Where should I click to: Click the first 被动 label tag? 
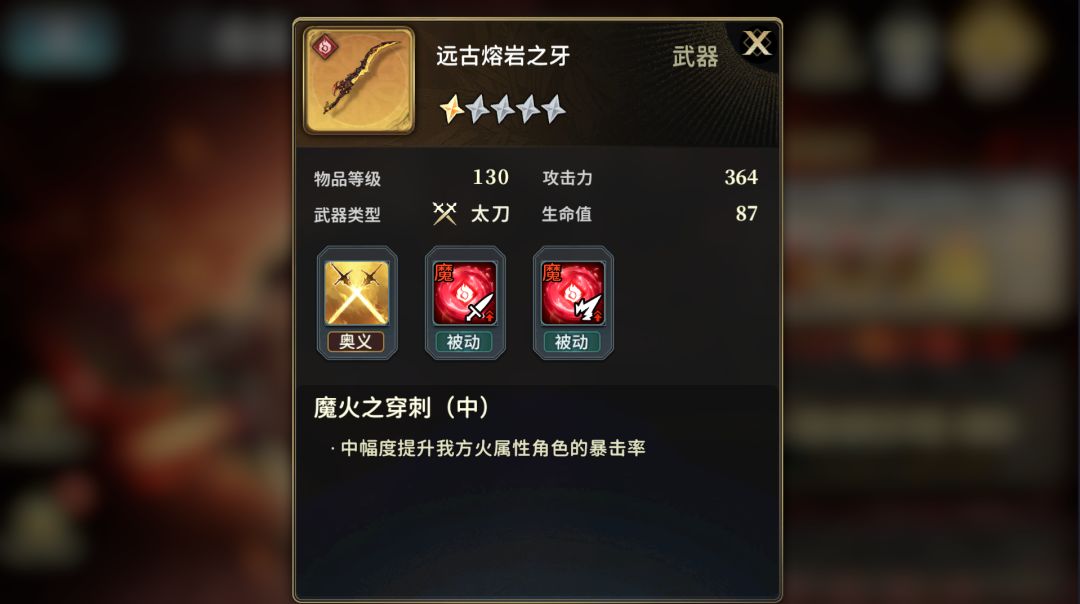pyautogui.click(x=464, y=342)
